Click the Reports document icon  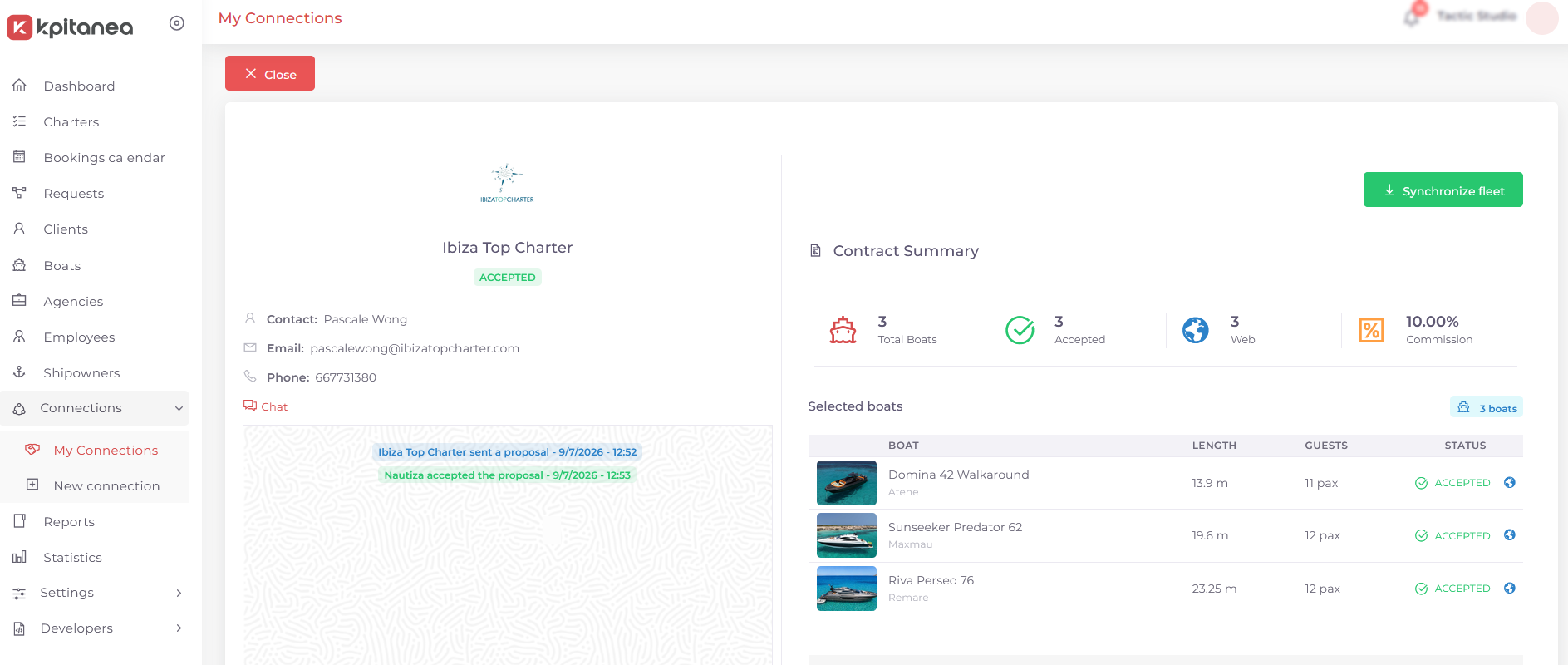(19, 521)
